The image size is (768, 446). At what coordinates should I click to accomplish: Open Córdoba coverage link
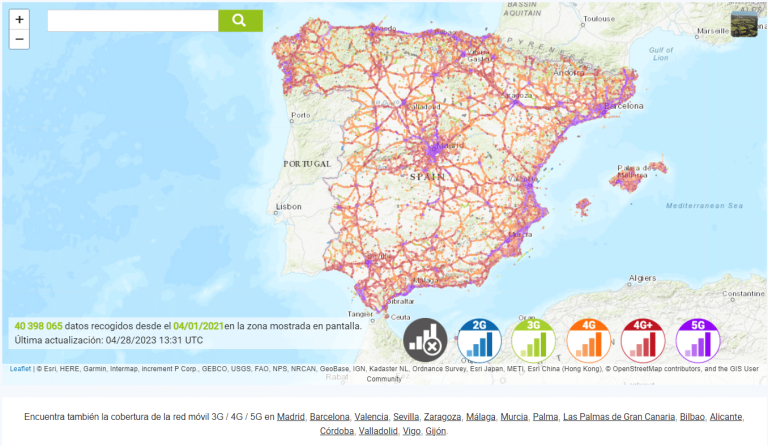(x=336, y=431)
